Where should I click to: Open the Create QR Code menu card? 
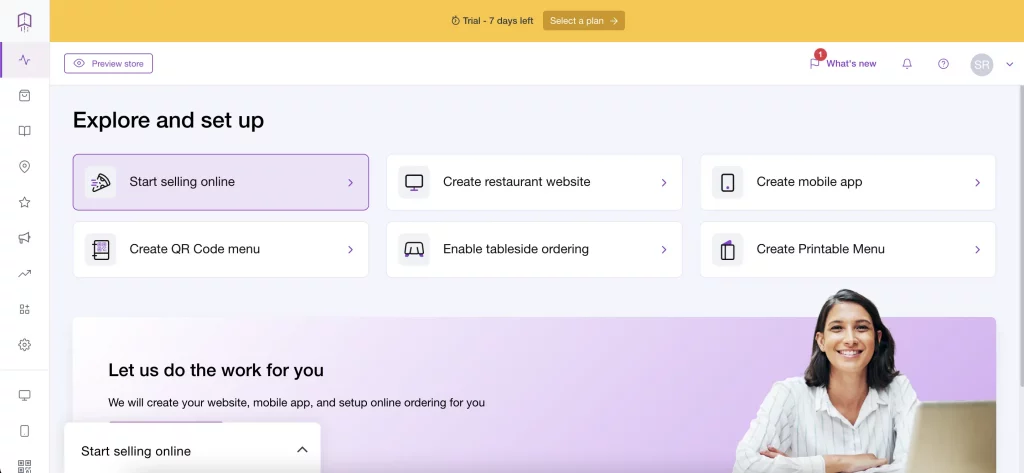click(220, 249)
